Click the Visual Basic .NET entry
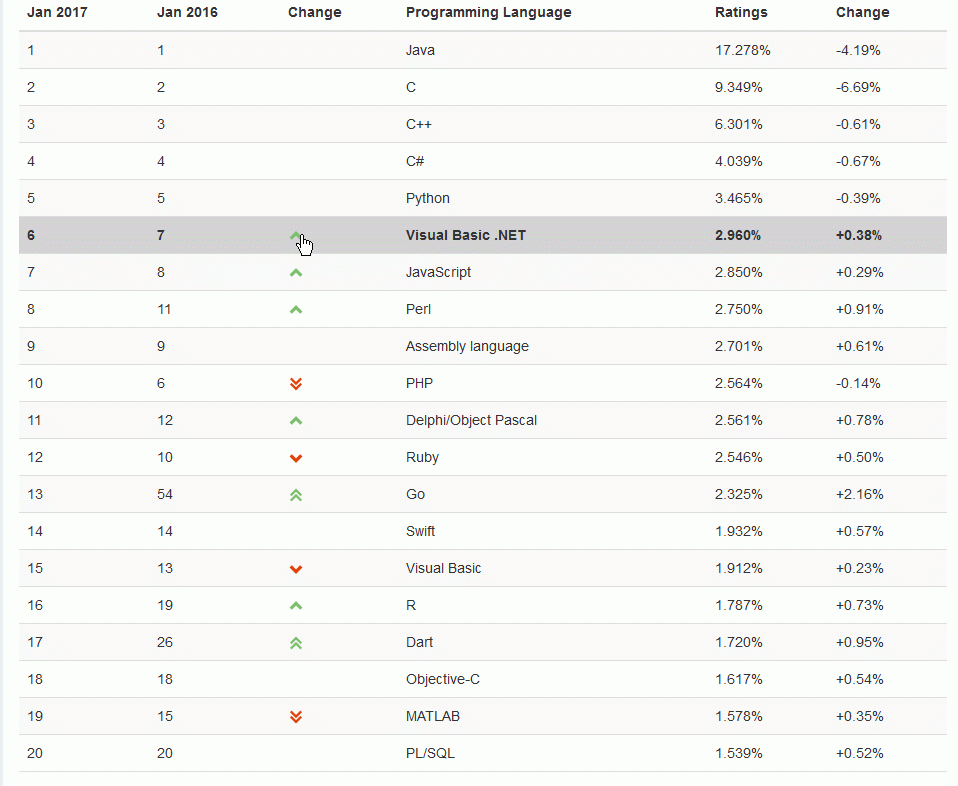 465,236
